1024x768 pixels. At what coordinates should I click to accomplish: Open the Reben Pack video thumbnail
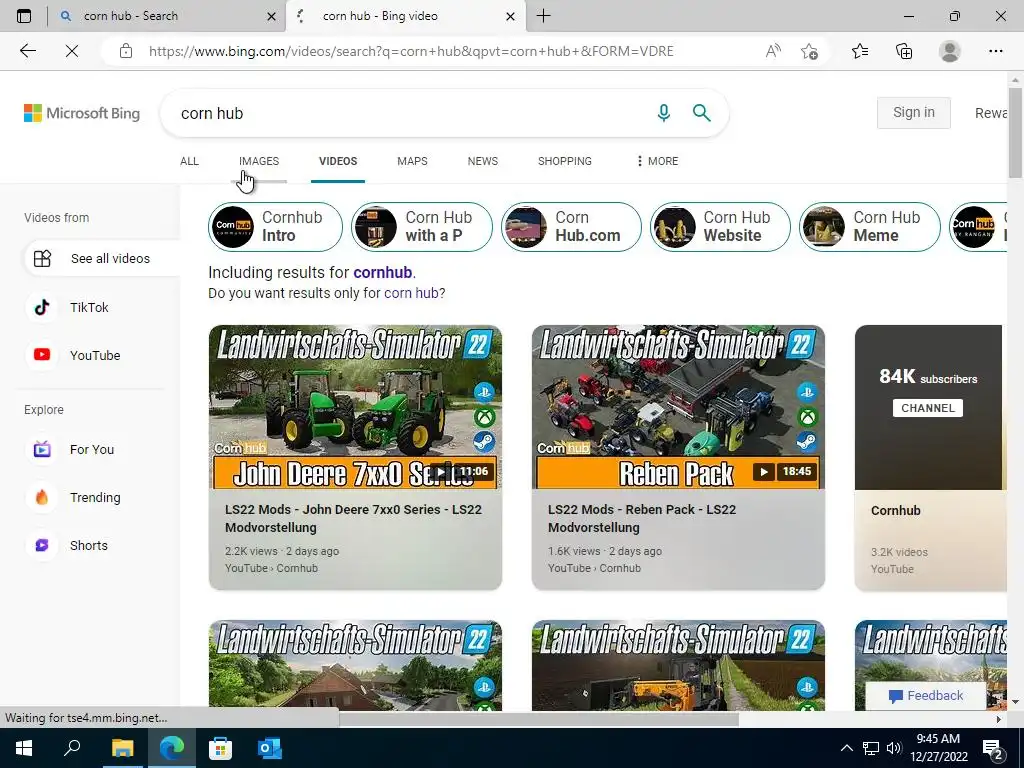[678, 407]
